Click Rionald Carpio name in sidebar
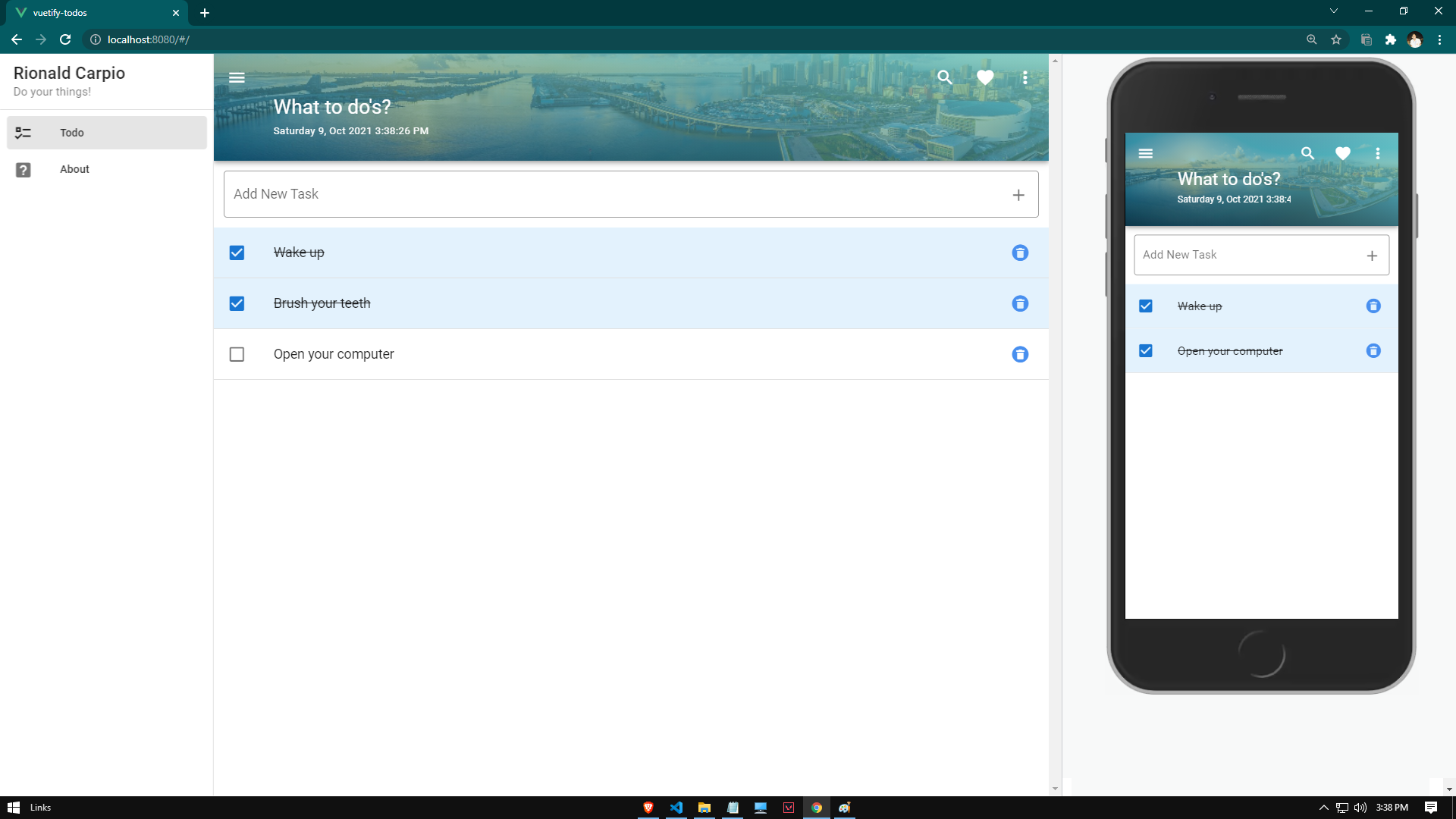1456x819 pixels. (69, 73)
